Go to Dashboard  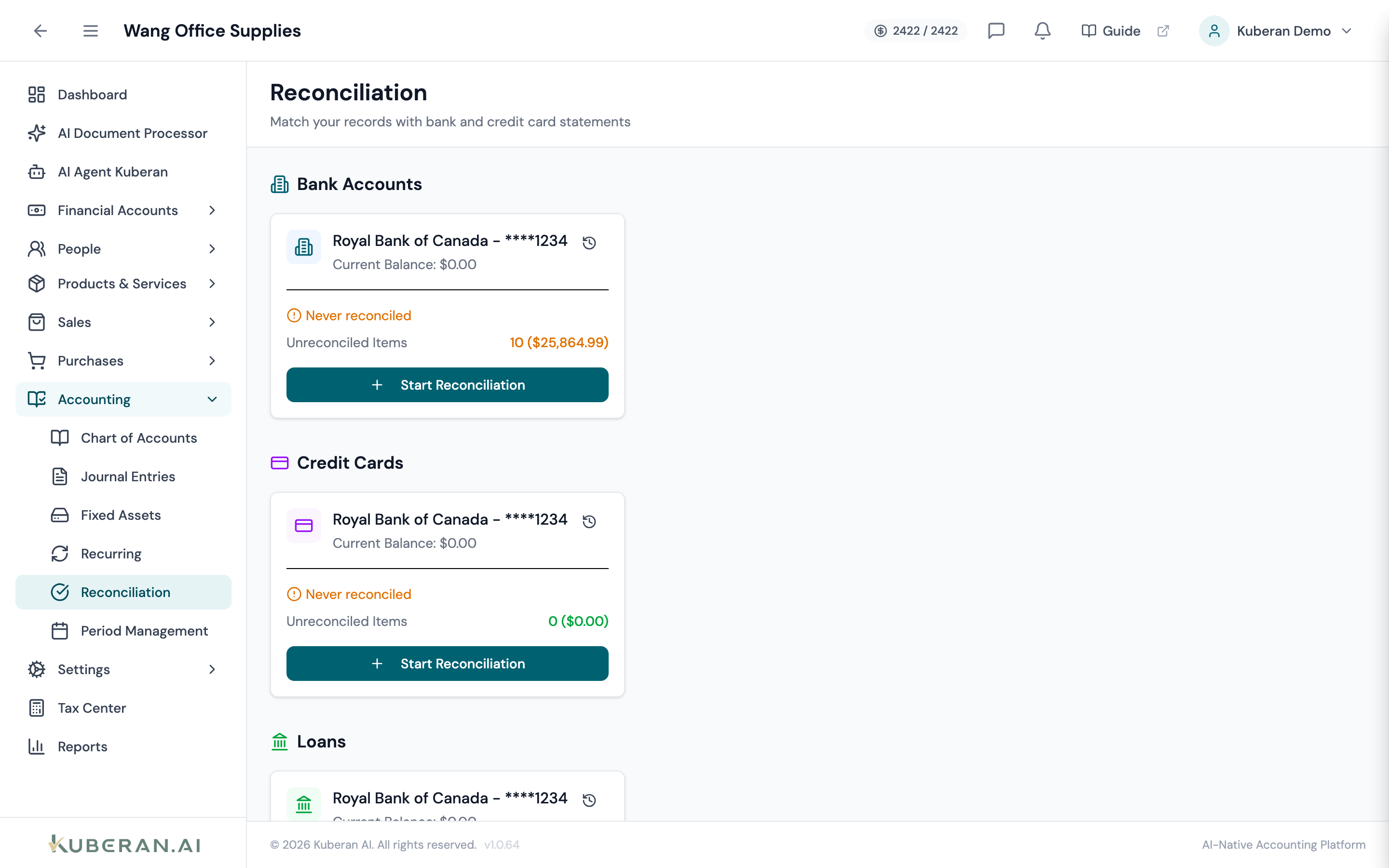(123, 95)
